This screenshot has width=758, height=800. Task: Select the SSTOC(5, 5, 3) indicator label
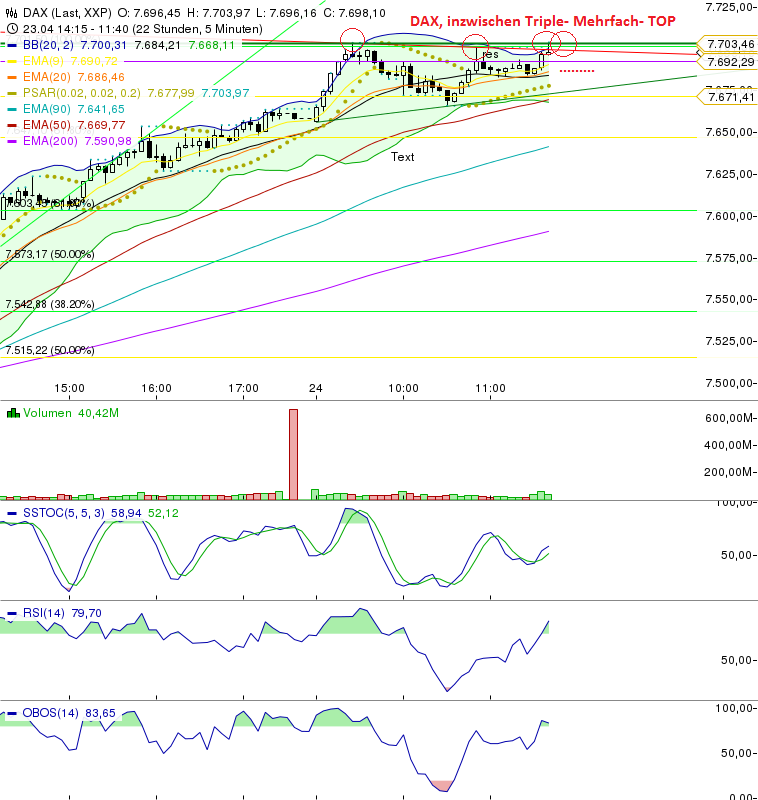pyautogui.click(x=63, y=513)
